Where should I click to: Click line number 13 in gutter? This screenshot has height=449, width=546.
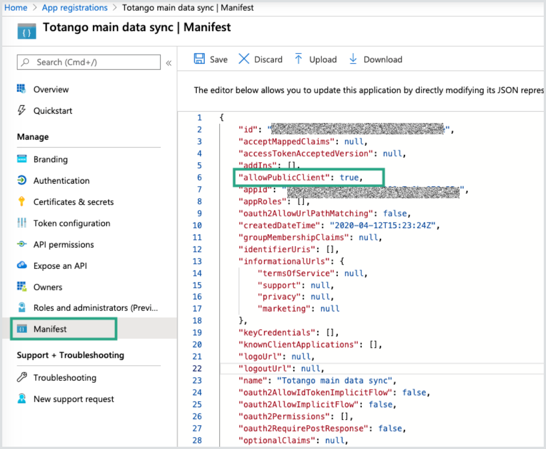197,261
